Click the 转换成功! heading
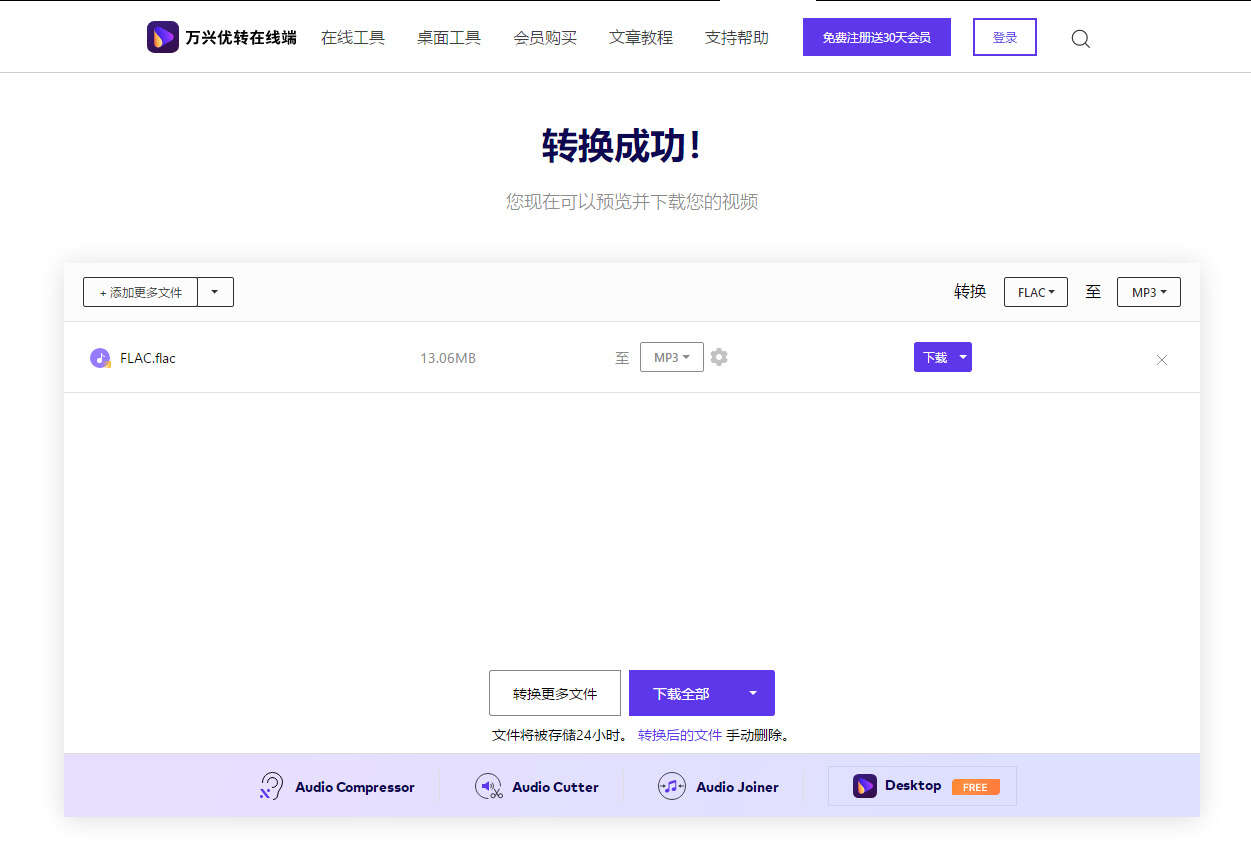The image size is (1251, 861). (x=622, y=146)
